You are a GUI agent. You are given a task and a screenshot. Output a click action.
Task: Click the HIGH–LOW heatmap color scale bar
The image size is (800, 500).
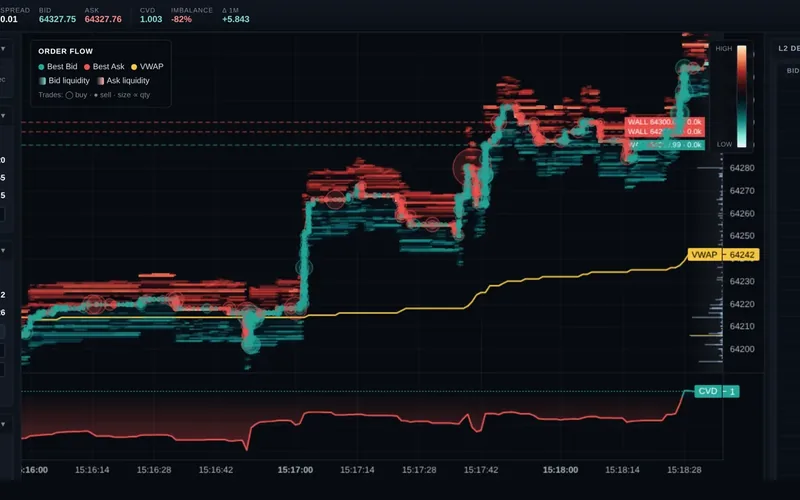741,96
